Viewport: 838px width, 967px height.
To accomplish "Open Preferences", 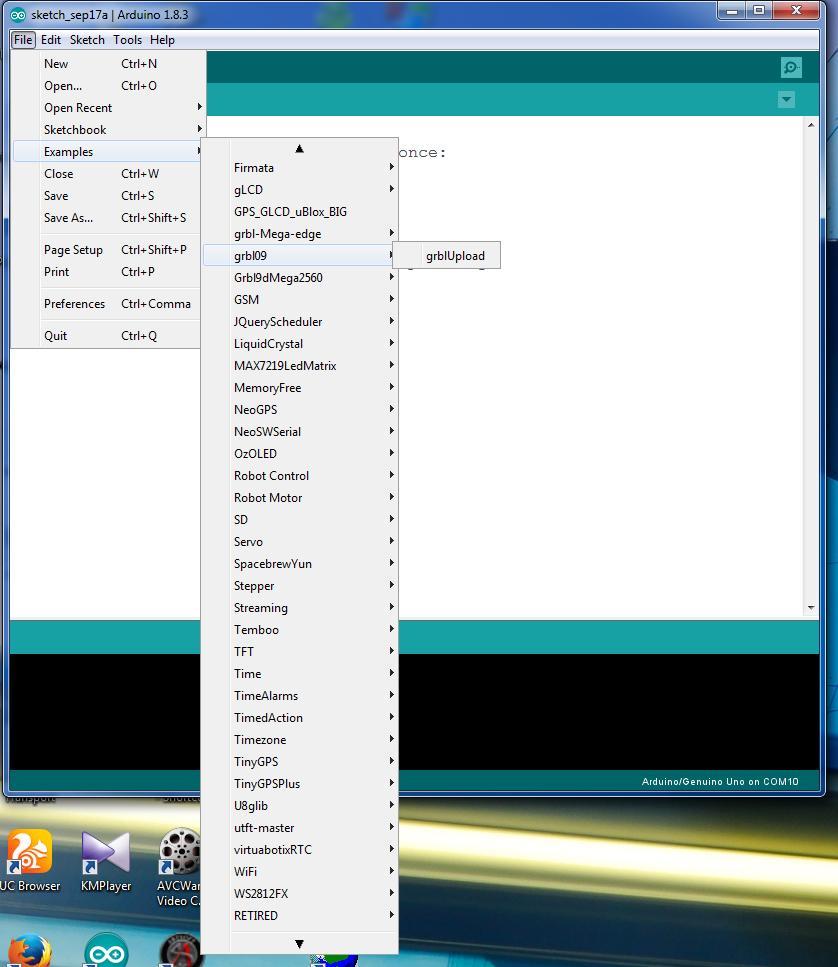I will (x=109, y=304).
